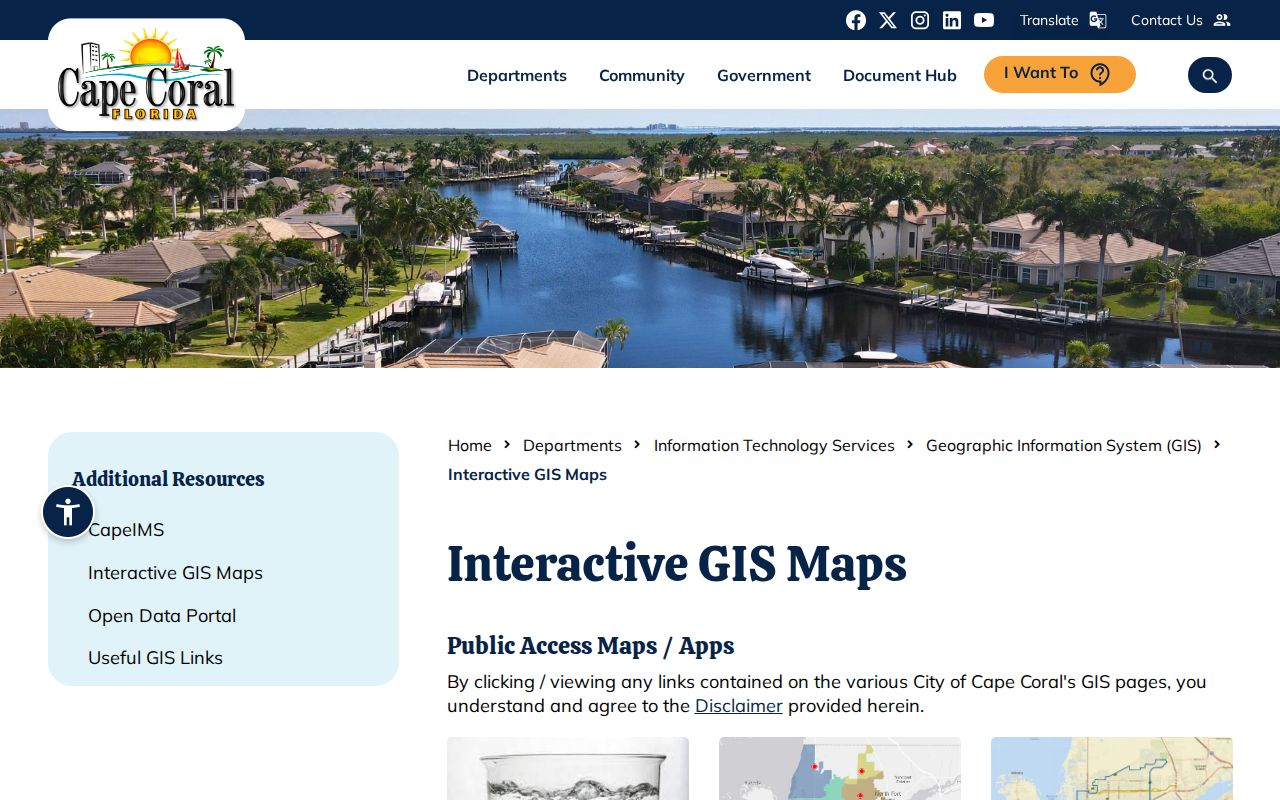Screen dimensions: 1280x800
Task: Open the Disclaimer link
Action: [739, 706]
